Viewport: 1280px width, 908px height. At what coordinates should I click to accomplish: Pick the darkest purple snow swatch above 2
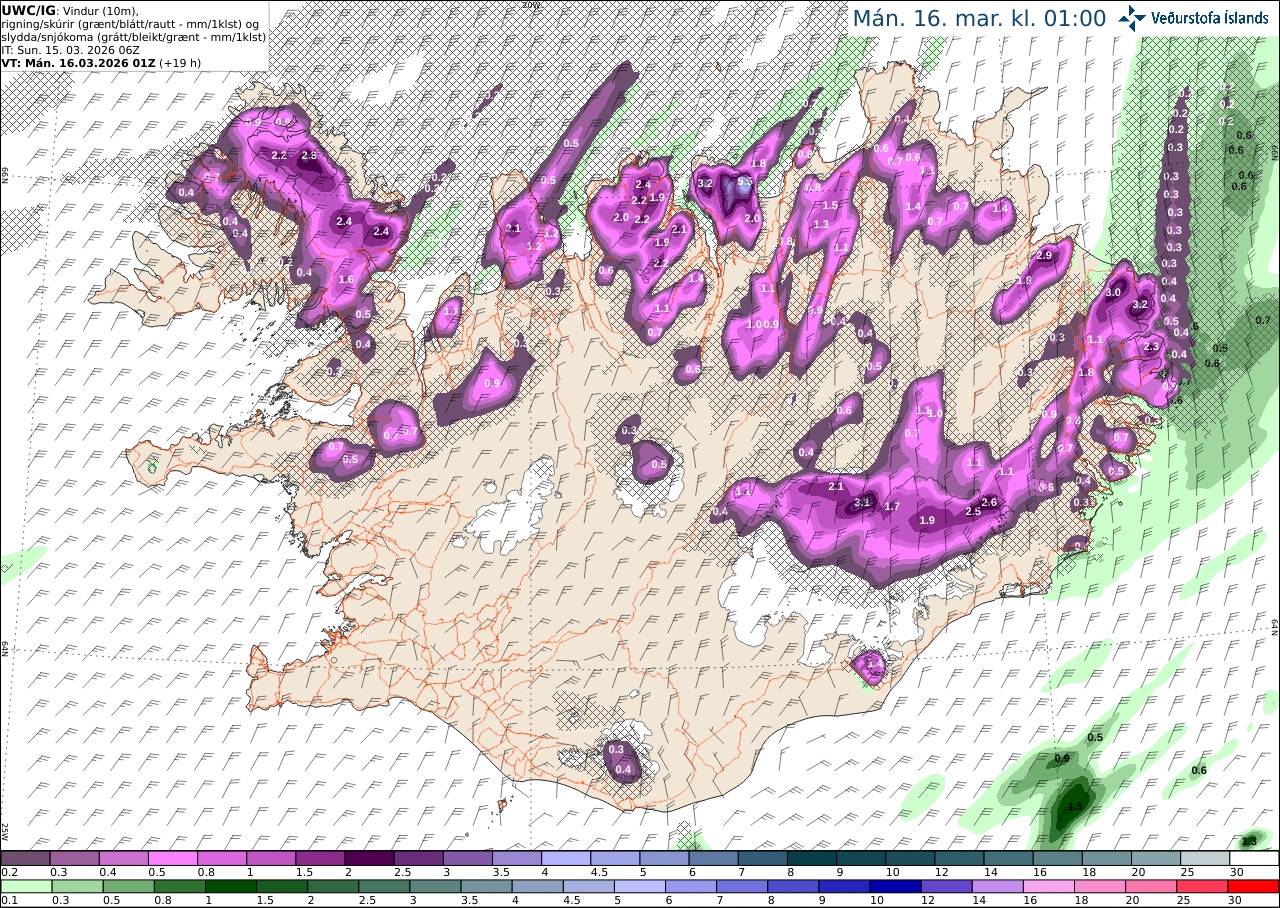(x=369, y=858)
